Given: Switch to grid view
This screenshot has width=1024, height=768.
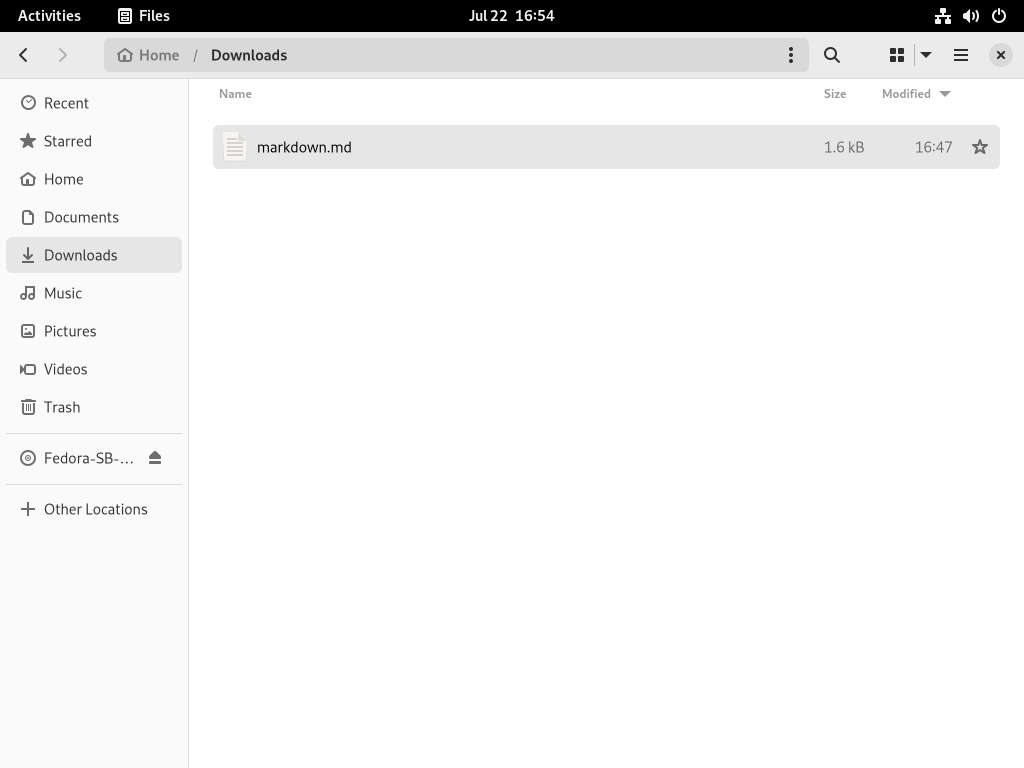Looking at the screenshot, I should 897,55.
